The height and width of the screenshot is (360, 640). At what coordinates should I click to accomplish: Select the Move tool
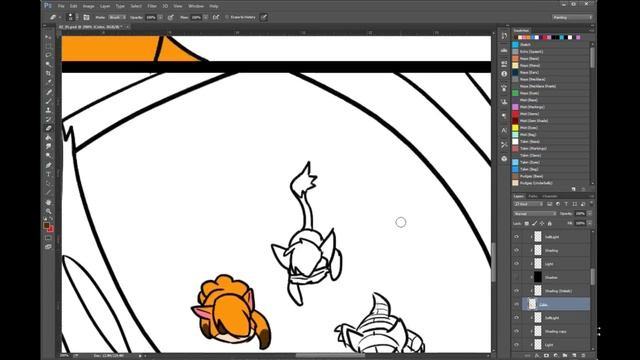(49, 37)
